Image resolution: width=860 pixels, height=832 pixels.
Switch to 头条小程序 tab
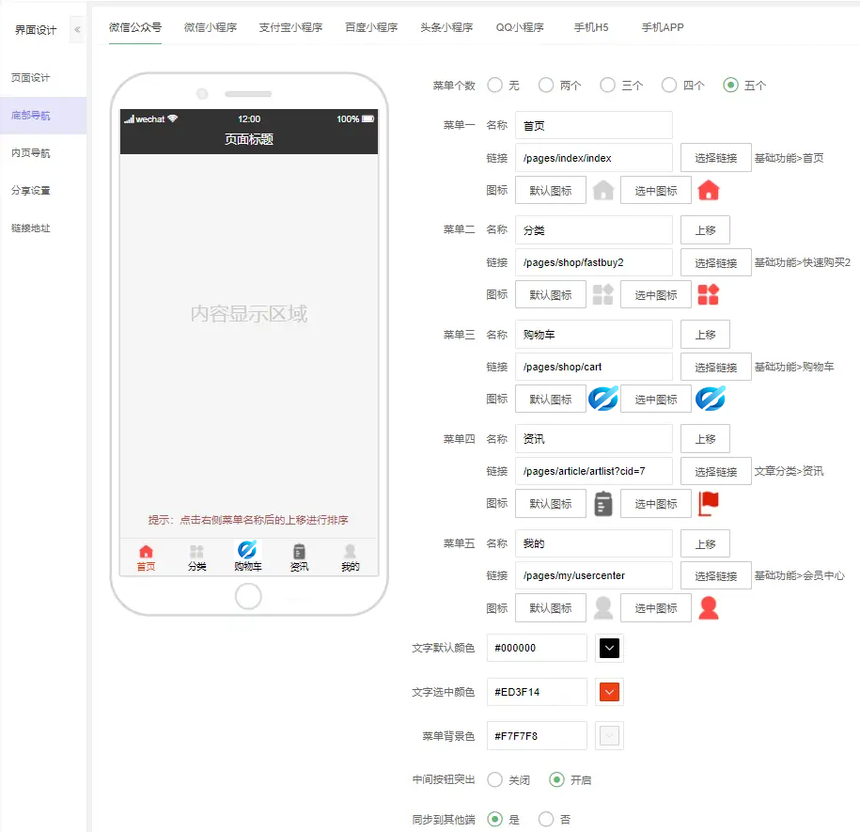point(446,27)
